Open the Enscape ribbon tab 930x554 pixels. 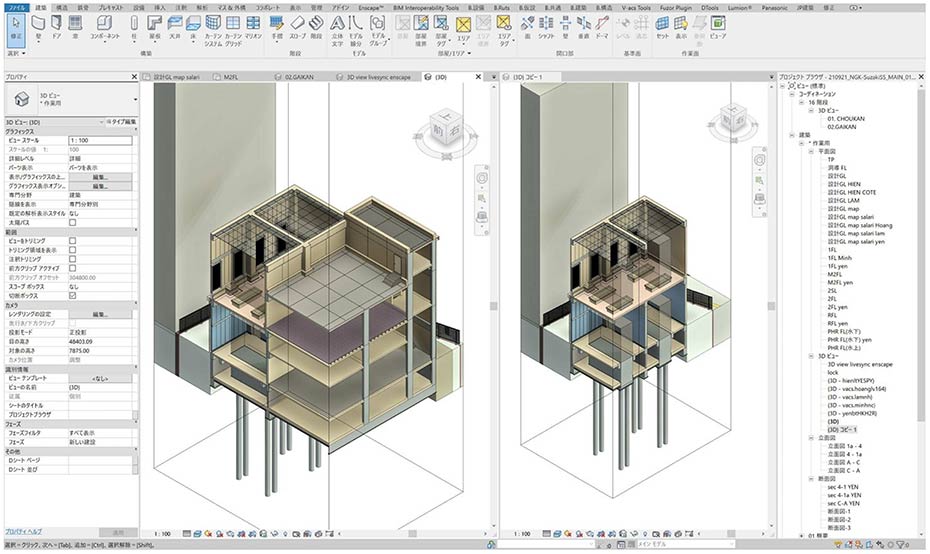(372, 6)
